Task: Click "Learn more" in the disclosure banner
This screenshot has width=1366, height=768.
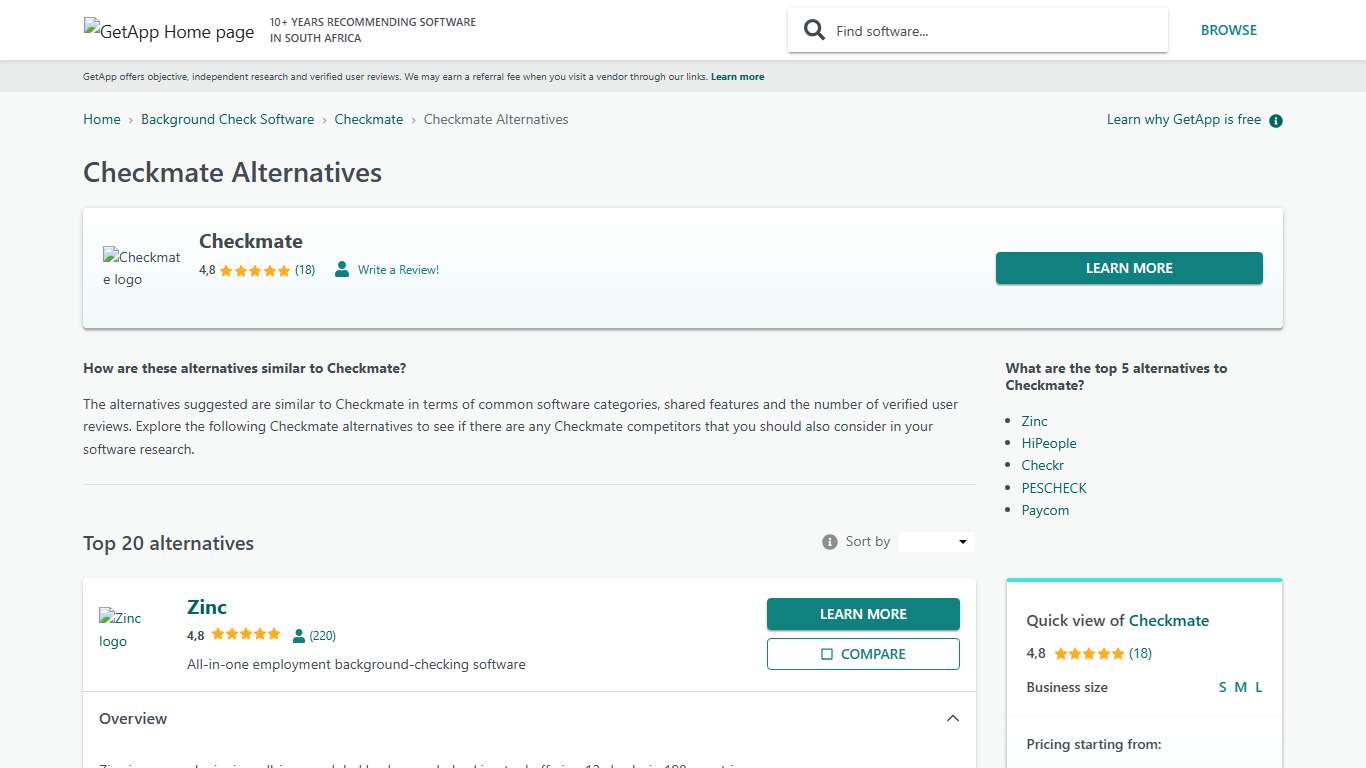Action: [737, 76]
